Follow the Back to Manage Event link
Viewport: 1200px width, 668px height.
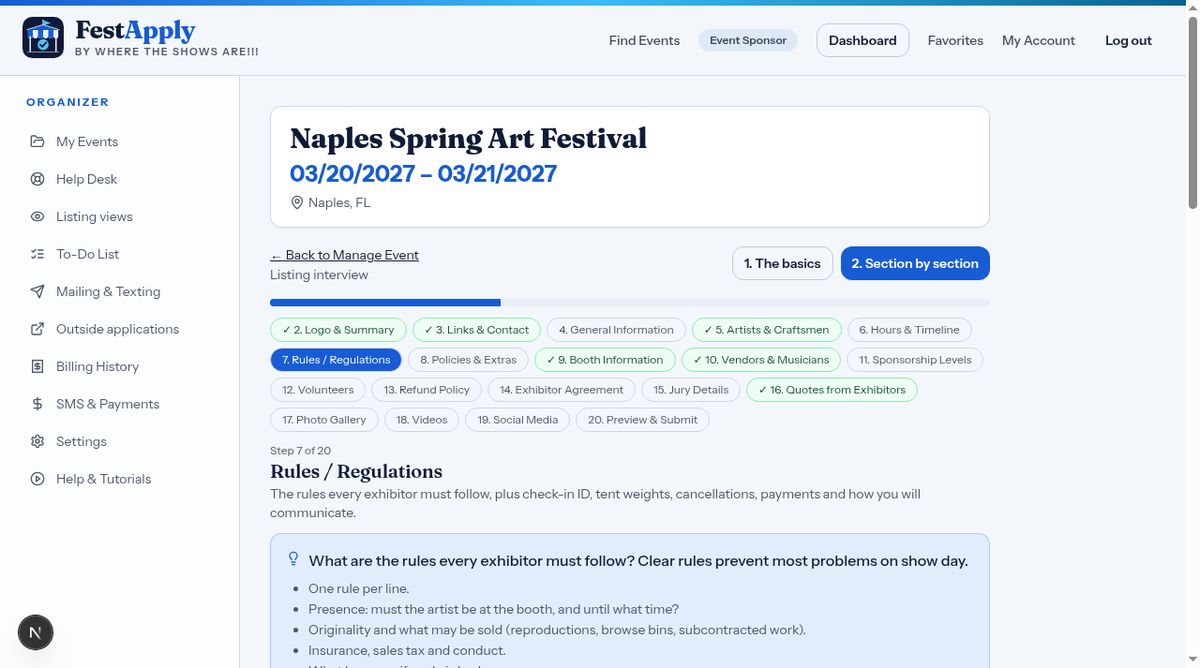(x=344, y=255)
